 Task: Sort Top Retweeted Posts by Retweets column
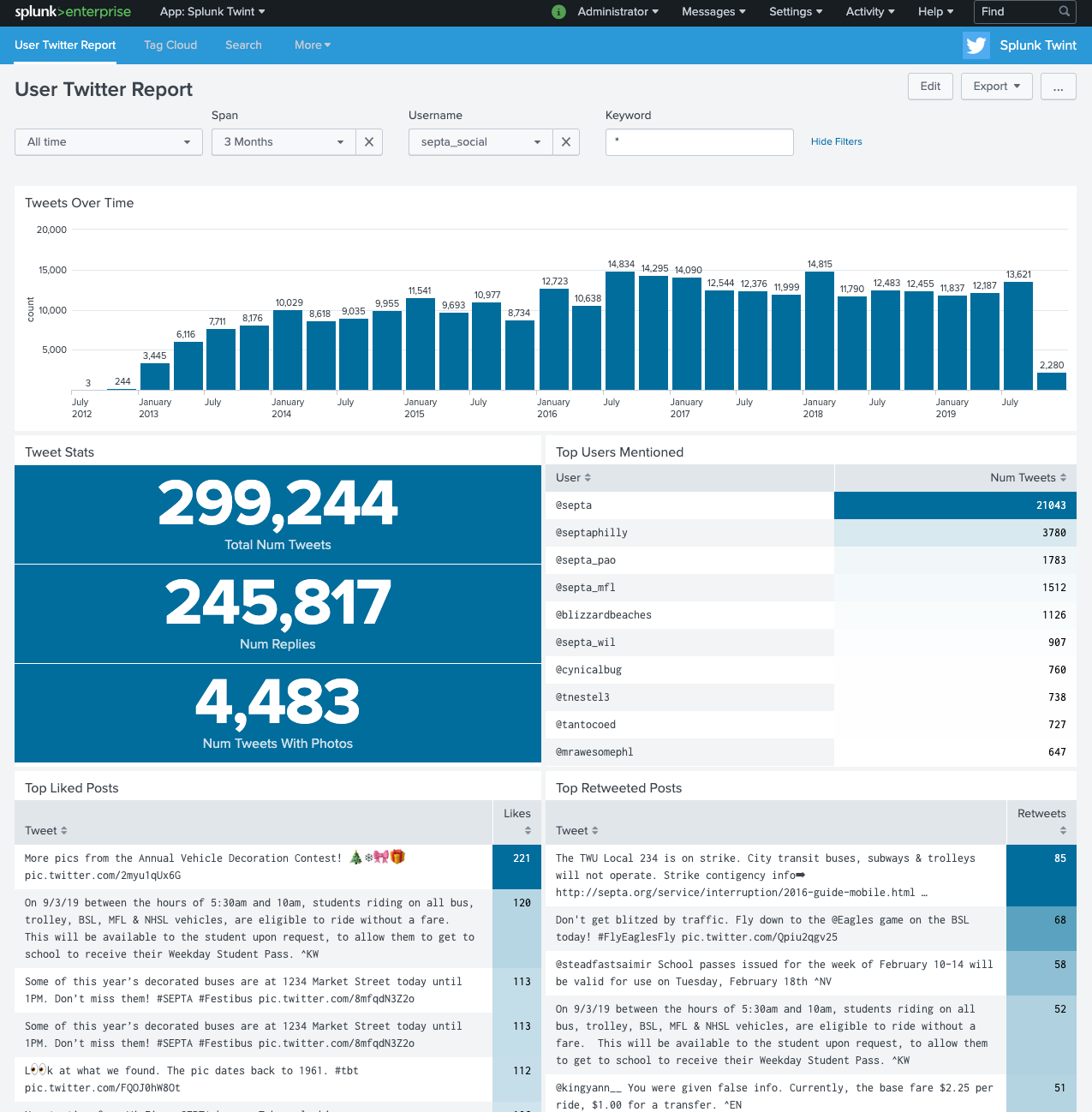coord(1041,823)
